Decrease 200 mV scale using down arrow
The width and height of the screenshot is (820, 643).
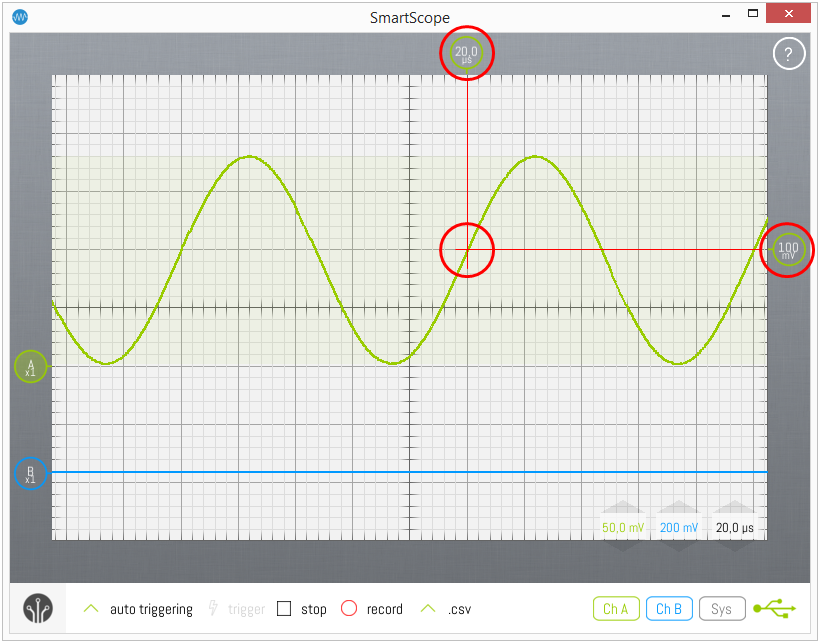678,544
